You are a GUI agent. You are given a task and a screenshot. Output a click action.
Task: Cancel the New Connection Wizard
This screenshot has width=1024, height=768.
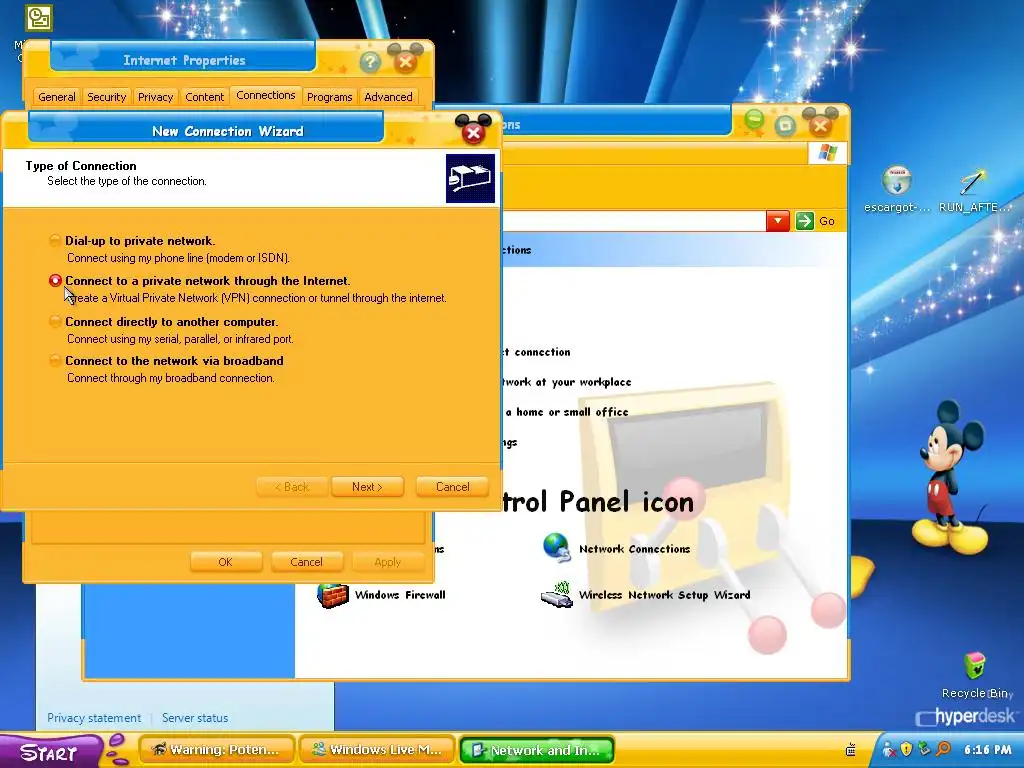(453, 487)
